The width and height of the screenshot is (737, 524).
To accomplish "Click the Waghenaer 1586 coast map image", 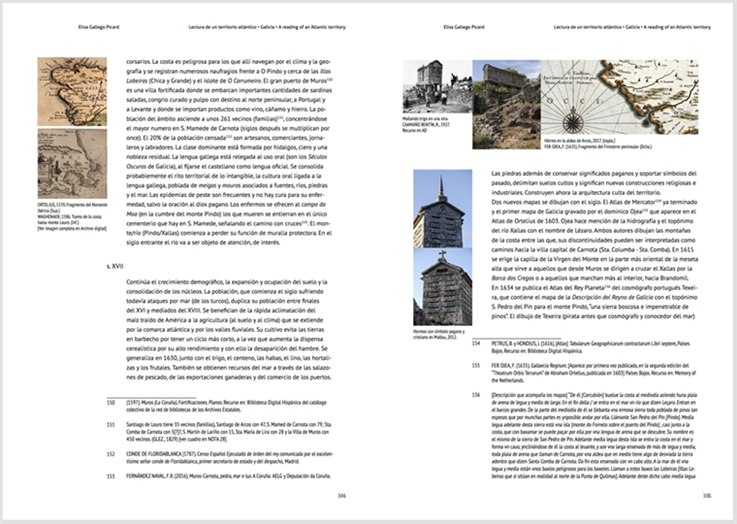I will (x=72, y=164).
